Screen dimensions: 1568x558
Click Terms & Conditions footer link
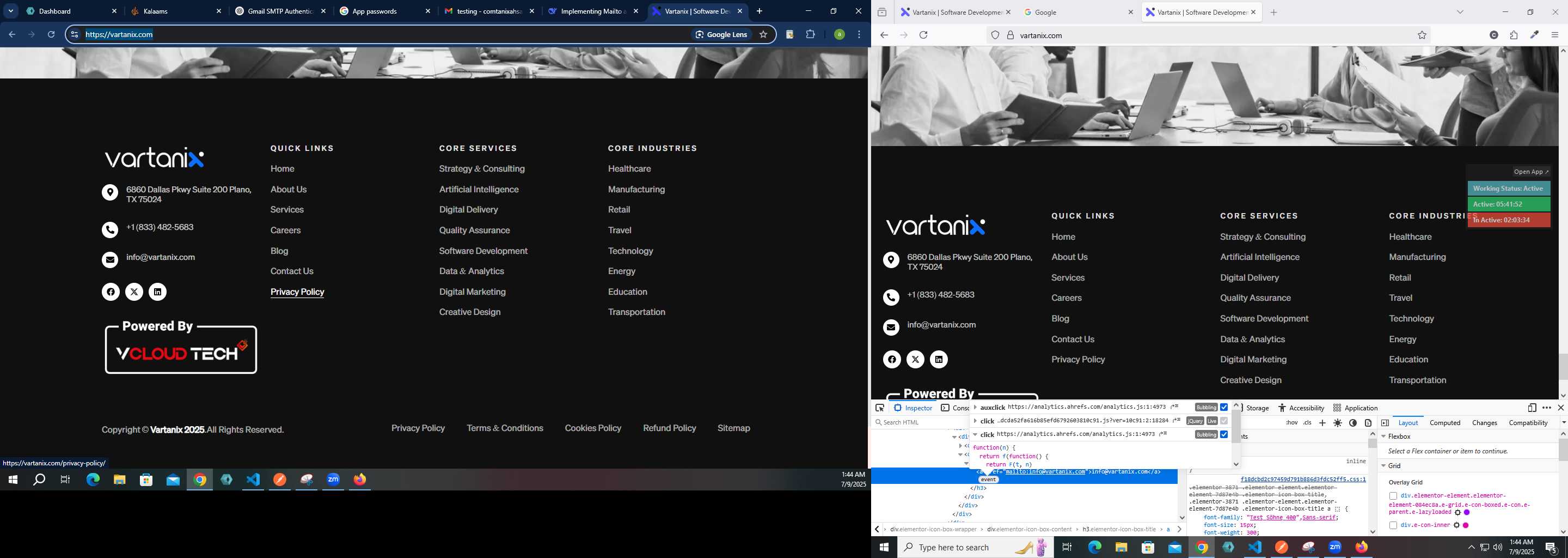pyautogui.click(x=505, y=428)
